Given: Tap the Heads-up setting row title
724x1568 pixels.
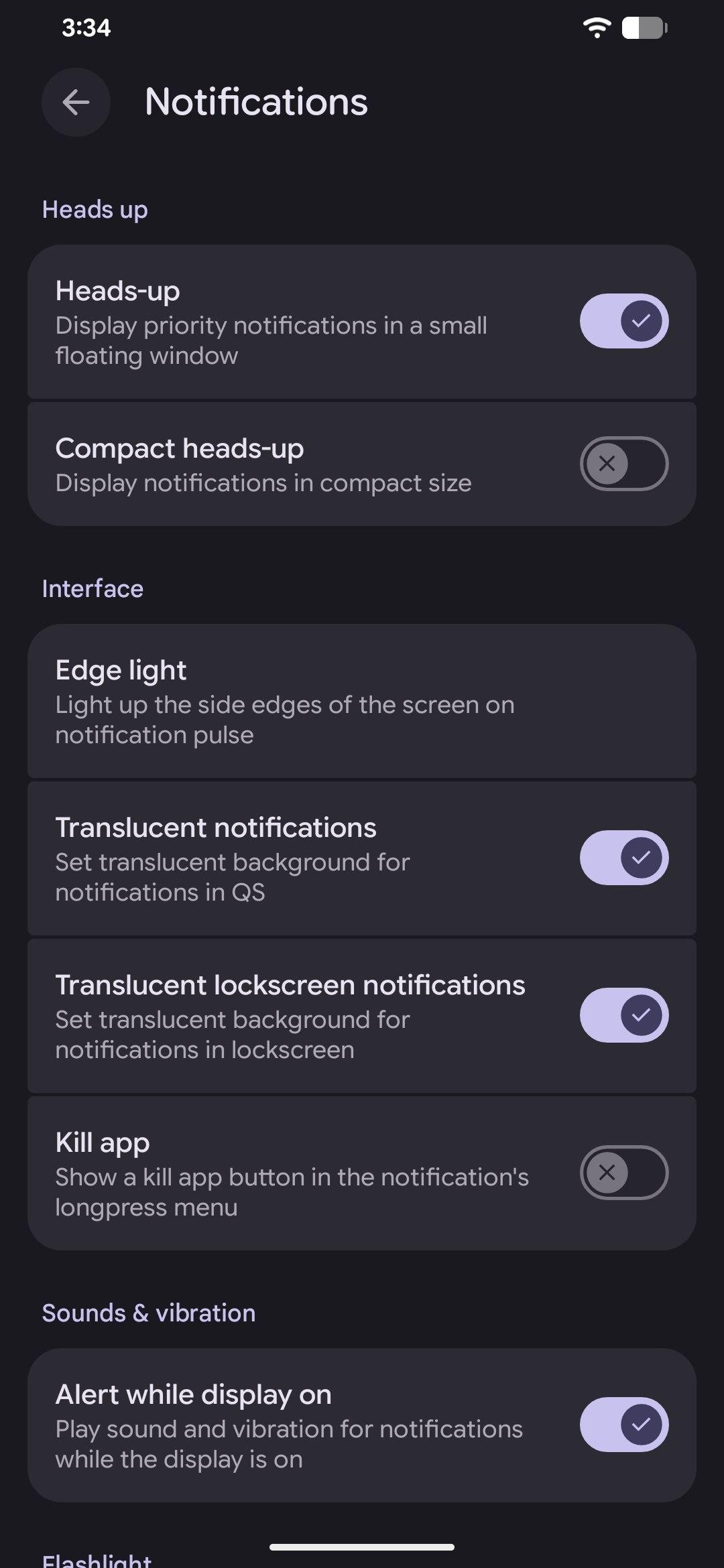Looking at the screenshot, I should click(x=118, y=291).
